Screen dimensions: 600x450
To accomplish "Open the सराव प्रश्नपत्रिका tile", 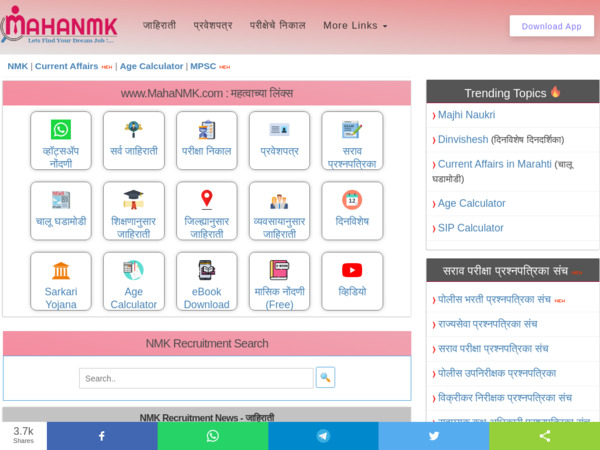I will click(x=352, y=140).
